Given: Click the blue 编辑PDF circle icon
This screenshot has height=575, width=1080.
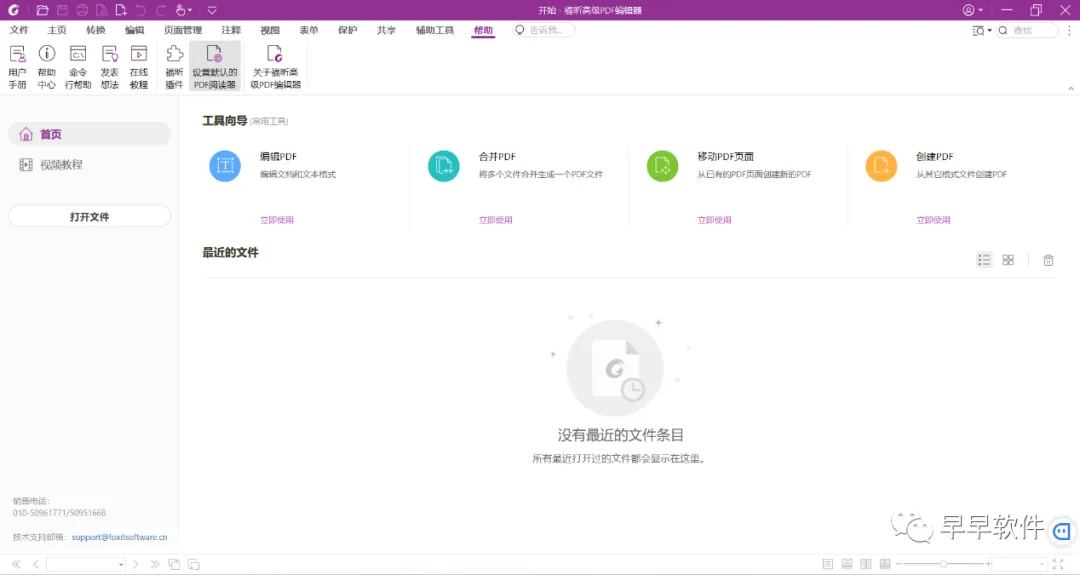Looking at the screenshot, I should point(225,166).
